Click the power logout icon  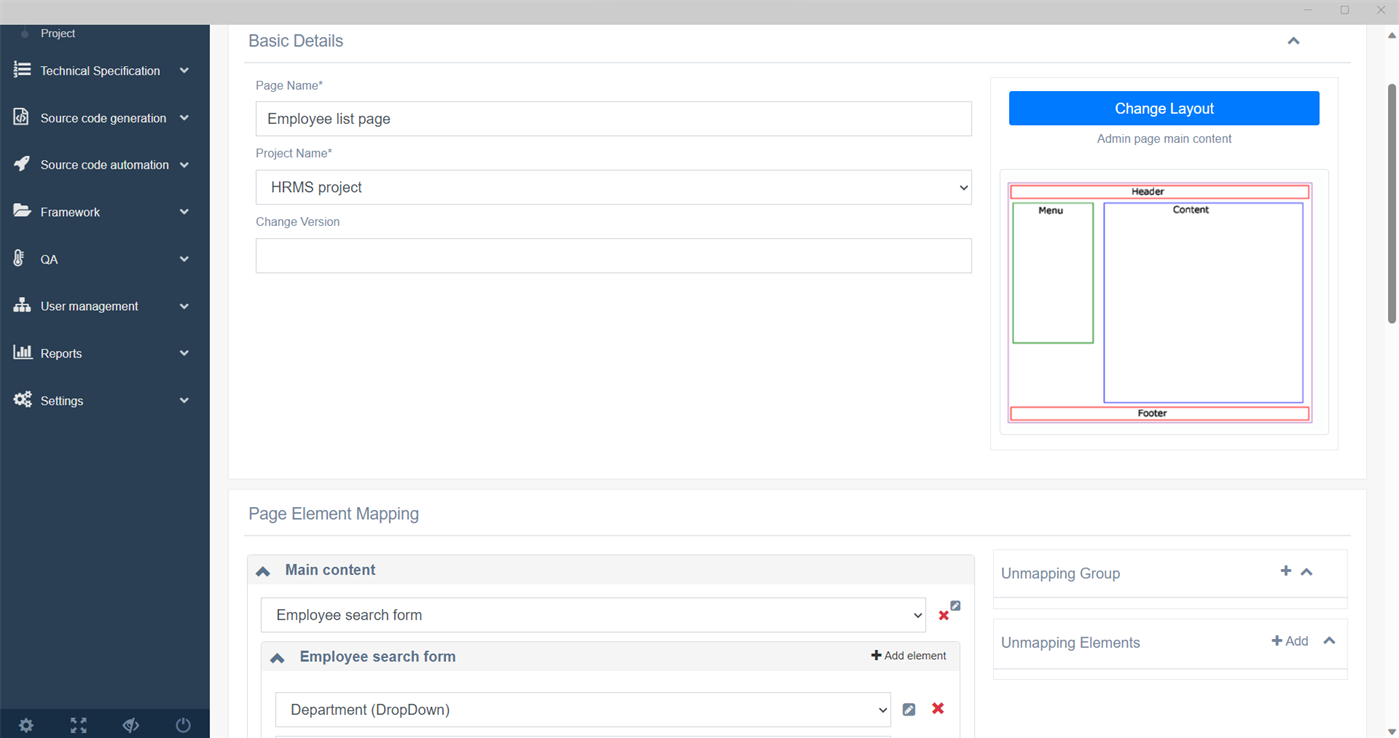pyautogui.click(x=183, y=726)
